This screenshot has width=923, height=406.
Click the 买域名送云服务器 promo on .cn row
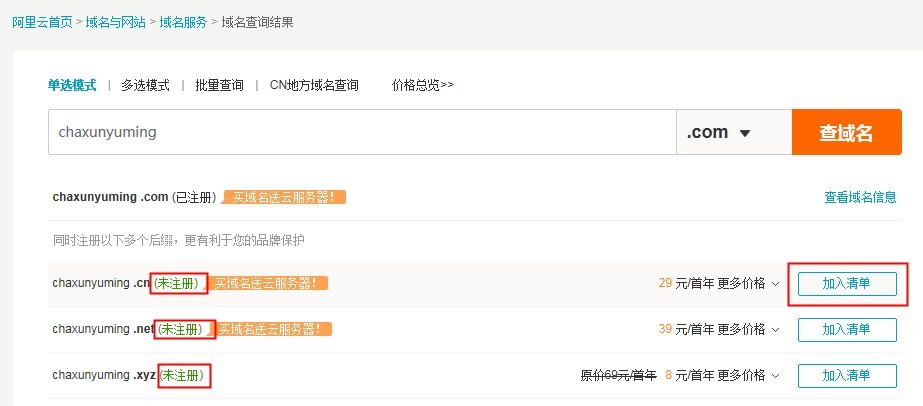[270, 283]
